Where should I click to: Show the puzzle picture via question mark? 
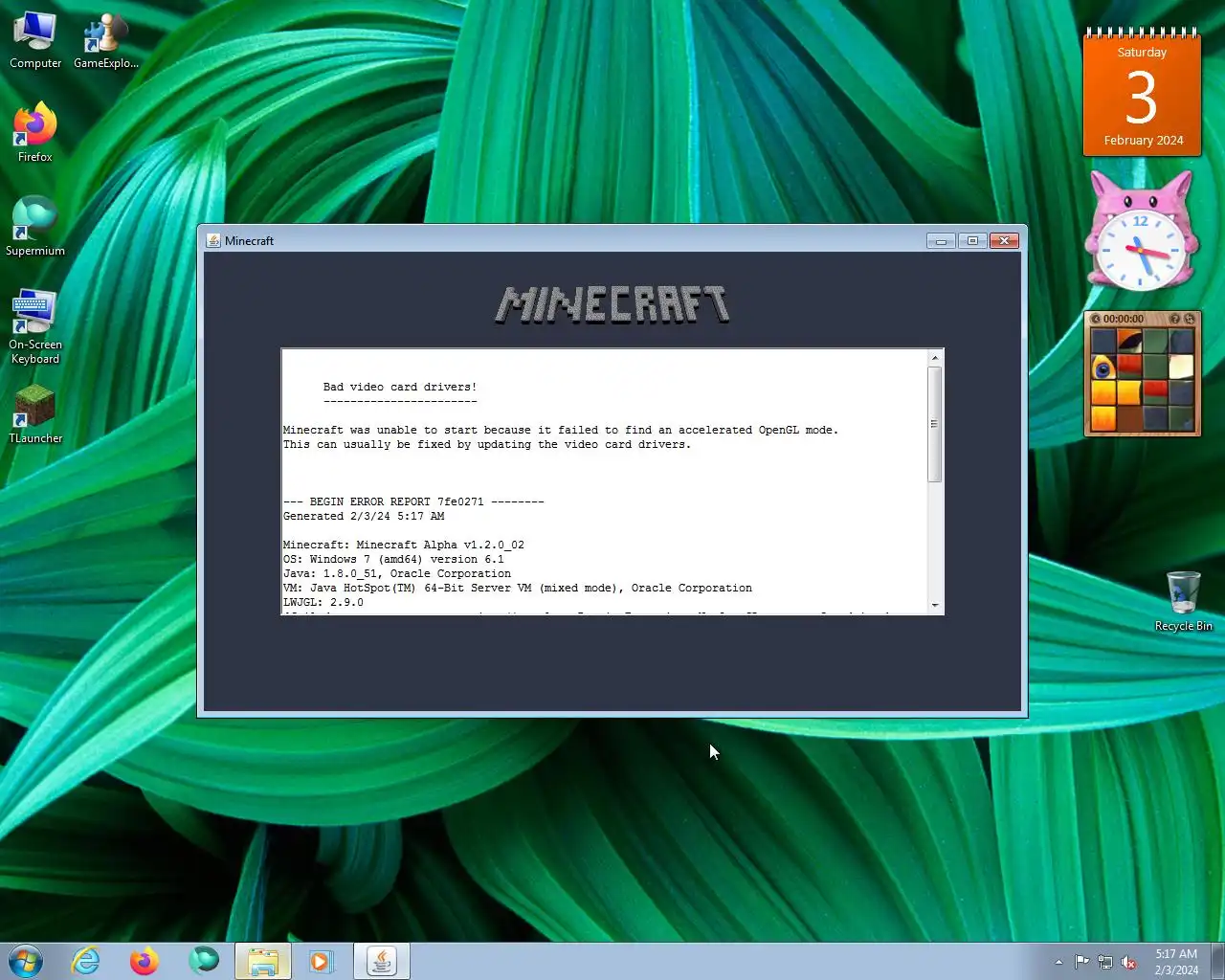pos(1174,319)
